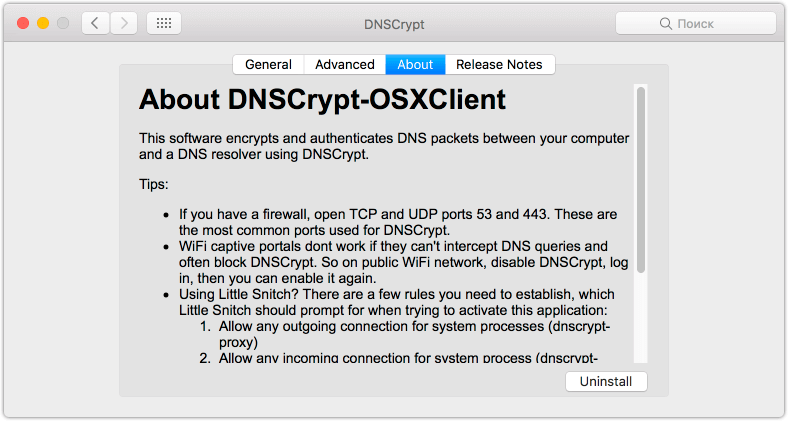Go back with the left chevron button
Viewport: 788px width, 421px height.
[95, 23]
